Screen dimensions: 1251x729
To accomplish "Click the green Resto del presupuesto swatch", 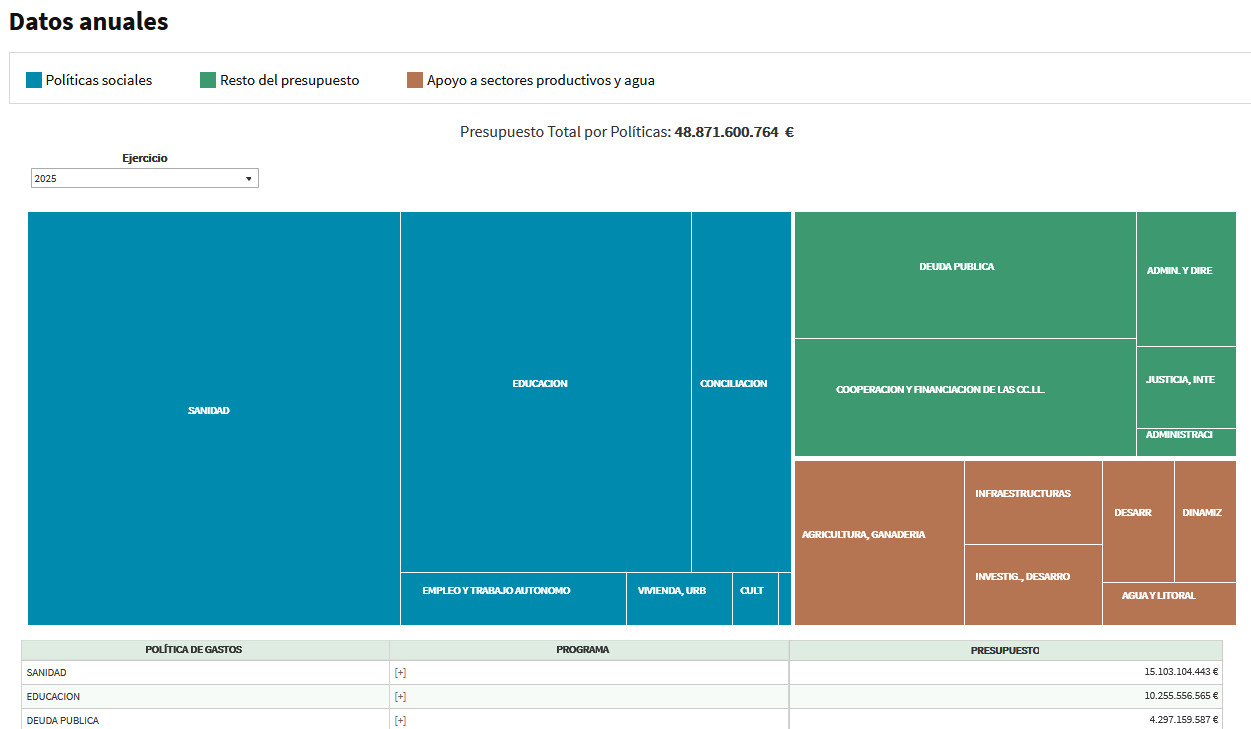I will tap(206, 79).
